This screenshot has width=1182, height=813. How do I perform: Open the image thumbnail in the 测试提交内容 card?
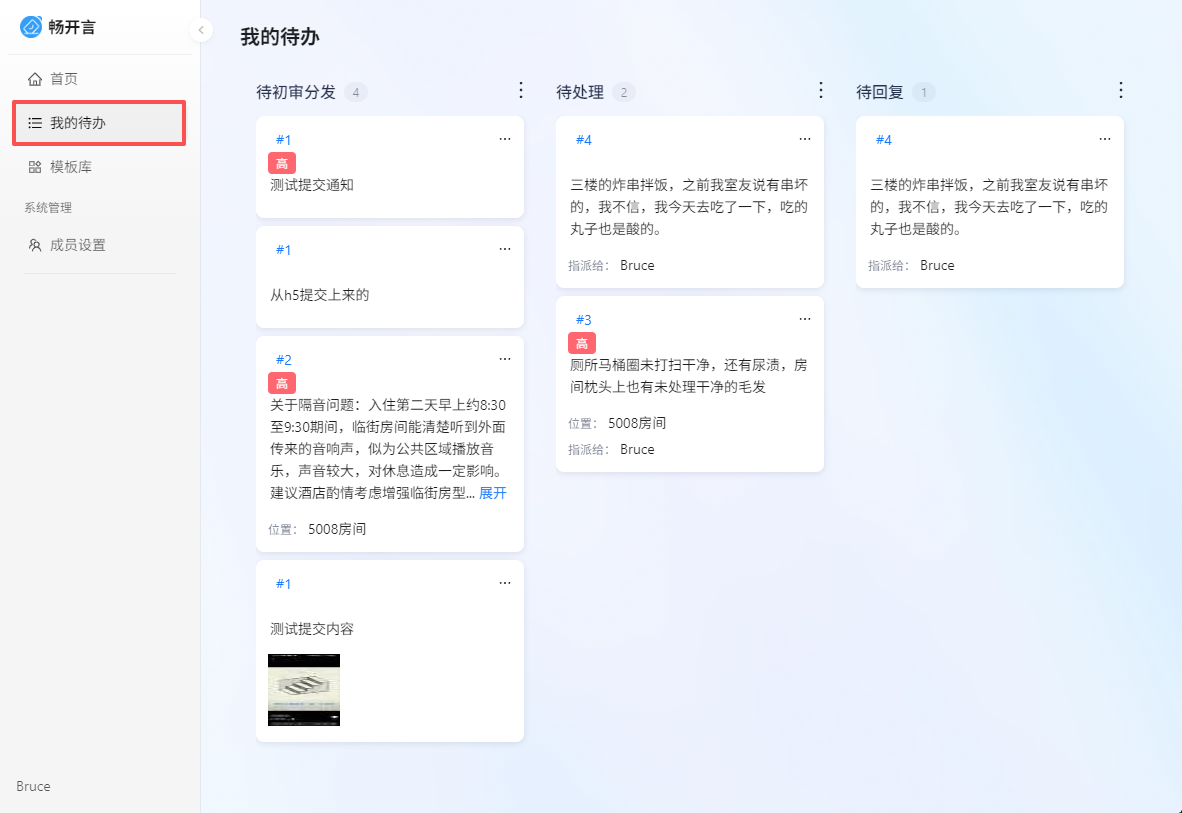(304, 690)
